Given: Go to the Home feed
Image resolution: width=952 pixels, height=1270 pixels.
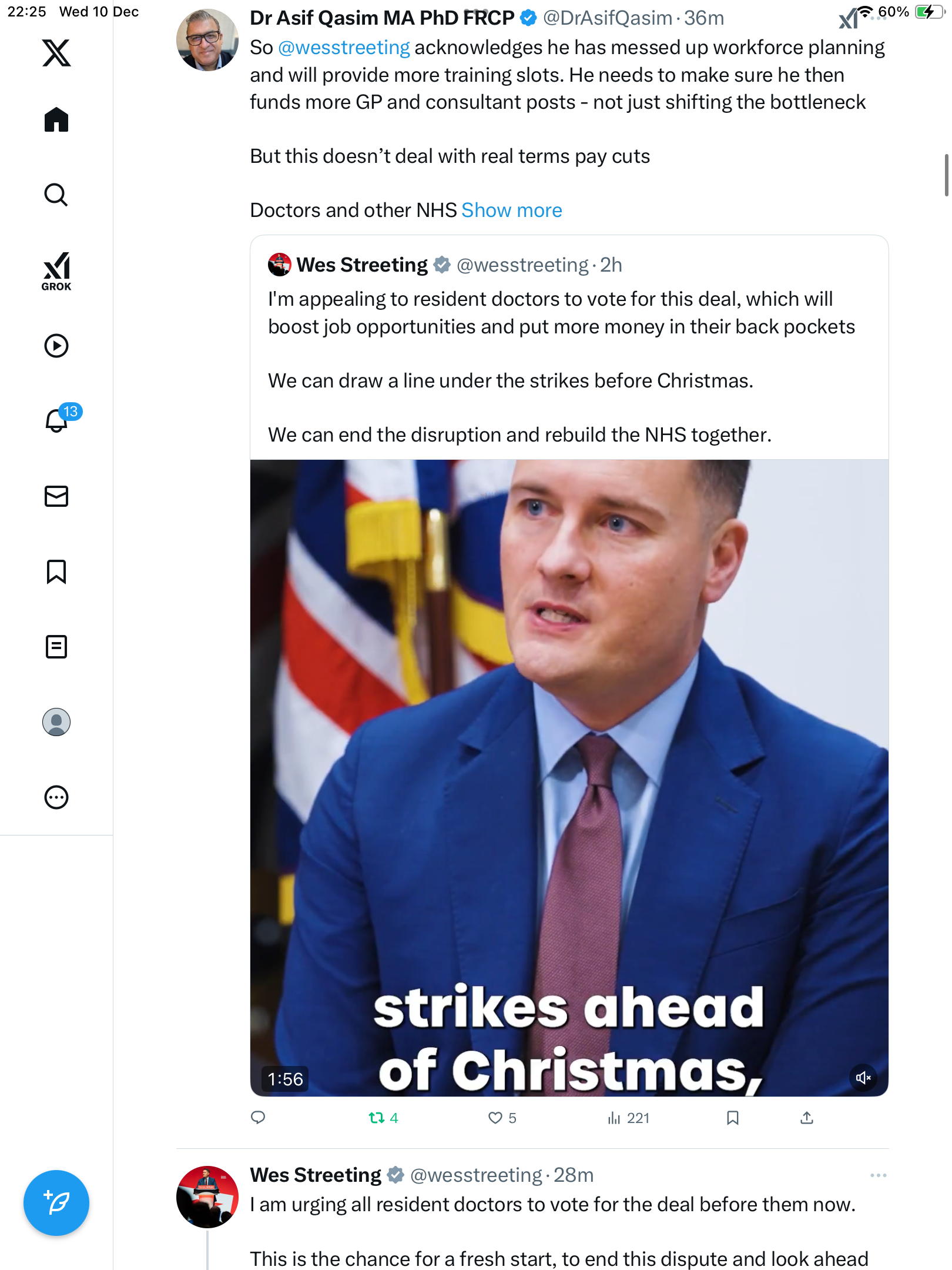Looking at the screenshot, I should click(x=56, y=119).
